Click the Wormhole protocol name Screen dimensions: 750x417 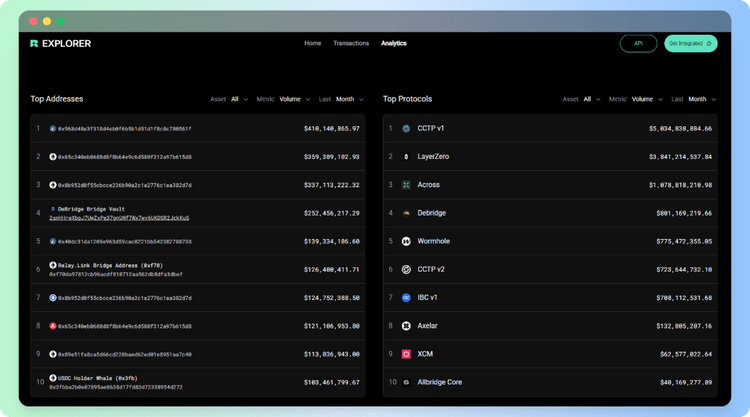pyautogui.click(x=433, y=241)
